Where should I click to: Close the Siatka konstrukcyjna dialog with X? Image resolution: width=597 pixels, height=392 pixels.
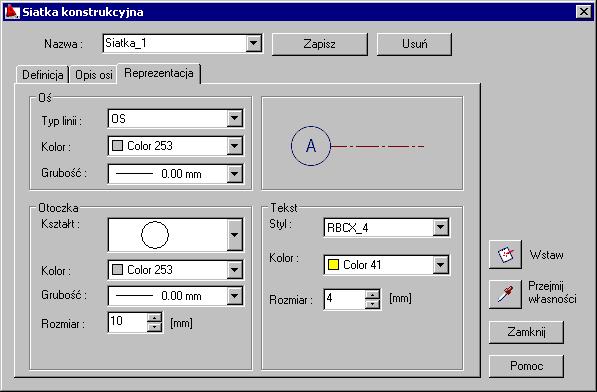pos(584,12)
